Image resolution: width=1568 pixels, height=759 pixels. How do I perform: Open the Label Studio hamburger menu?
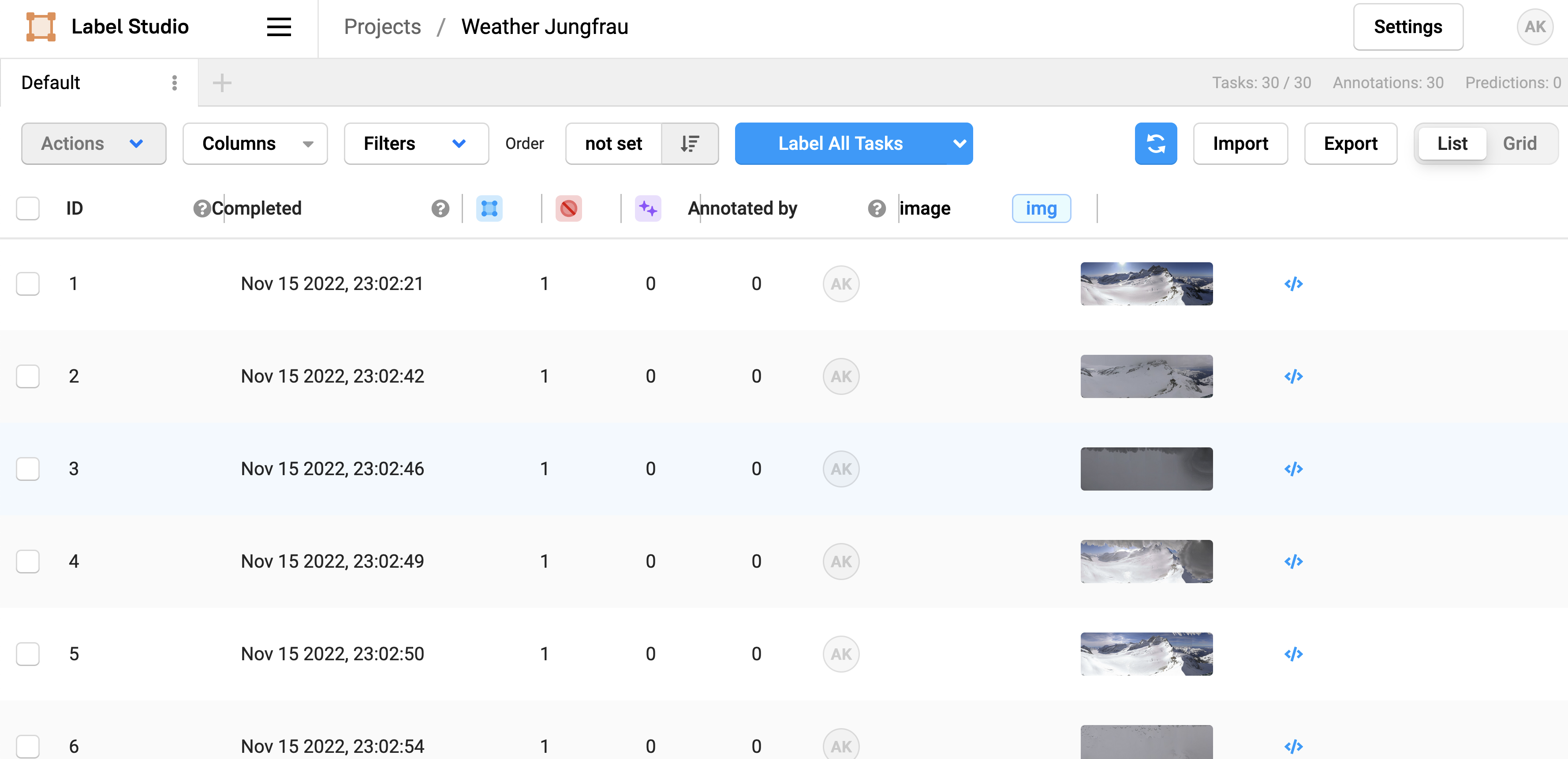coord(279,27)
